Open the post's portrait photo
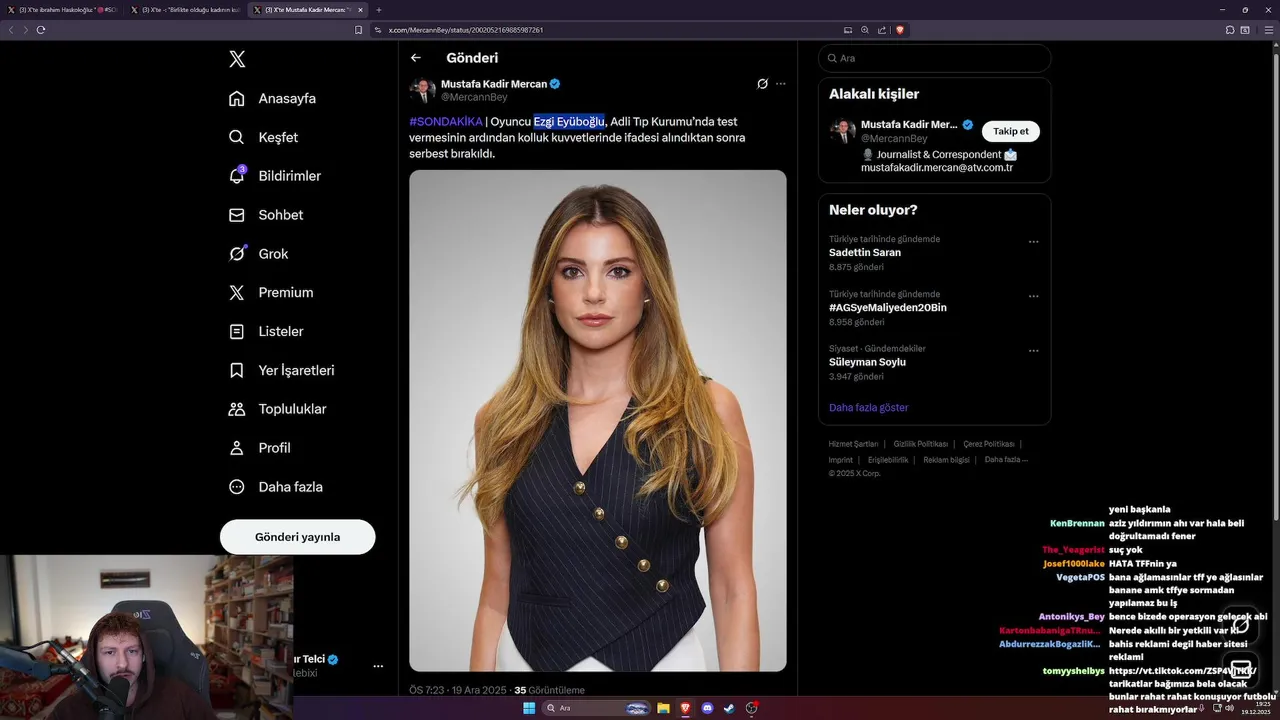Screen dimensions: 1280x720 pyautogui.click(x=598, y=421)
